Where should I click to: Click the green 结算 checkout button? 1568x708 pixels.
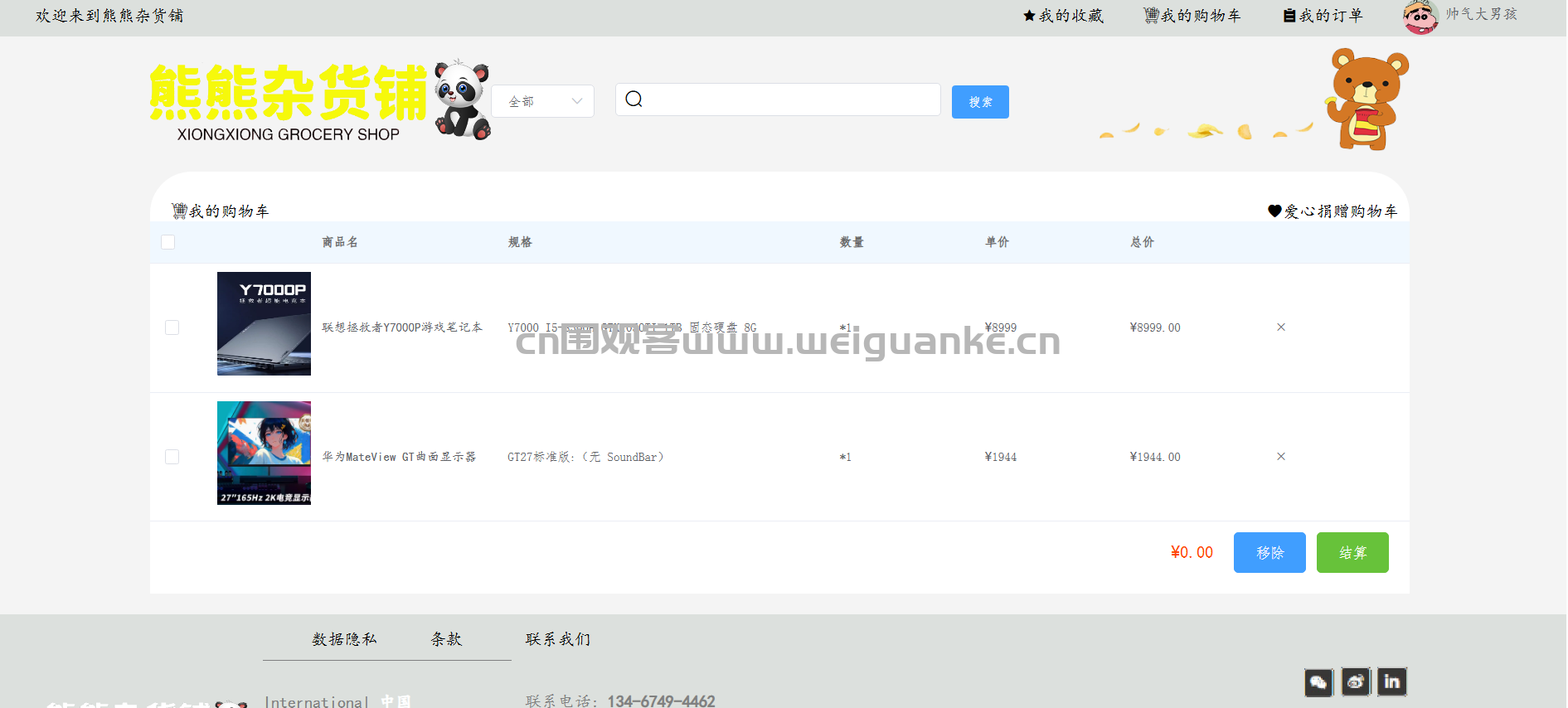click(1352, 552)
